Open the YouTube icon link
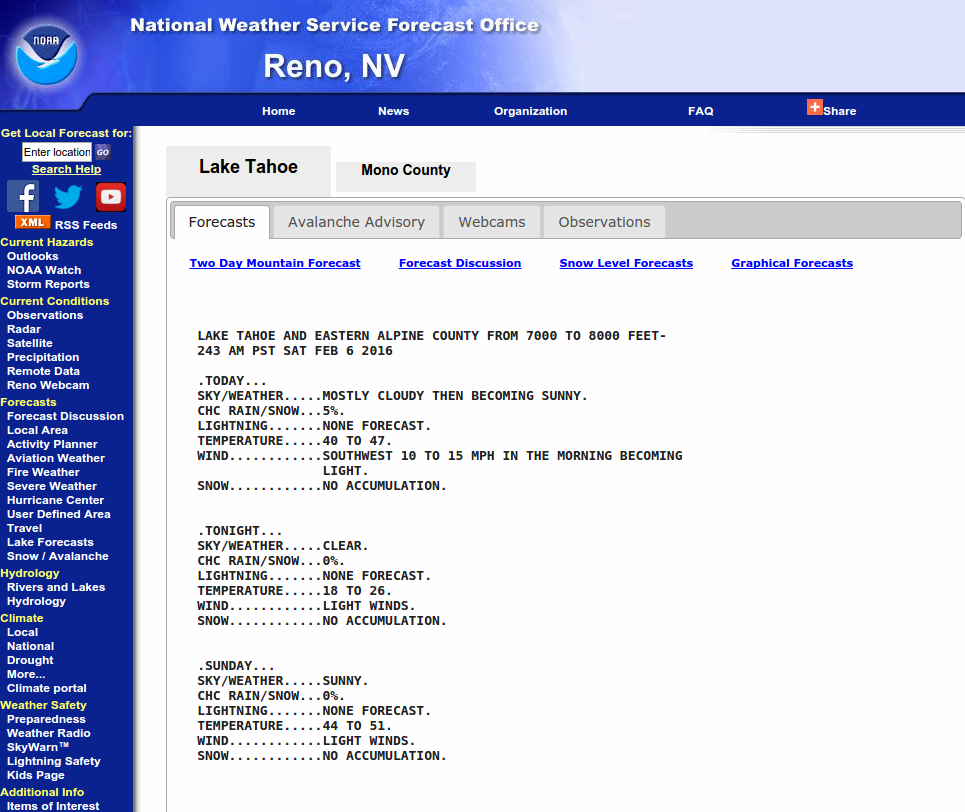Screen dimensions: 965x812 pyautogui.click(x=111, y=196)
